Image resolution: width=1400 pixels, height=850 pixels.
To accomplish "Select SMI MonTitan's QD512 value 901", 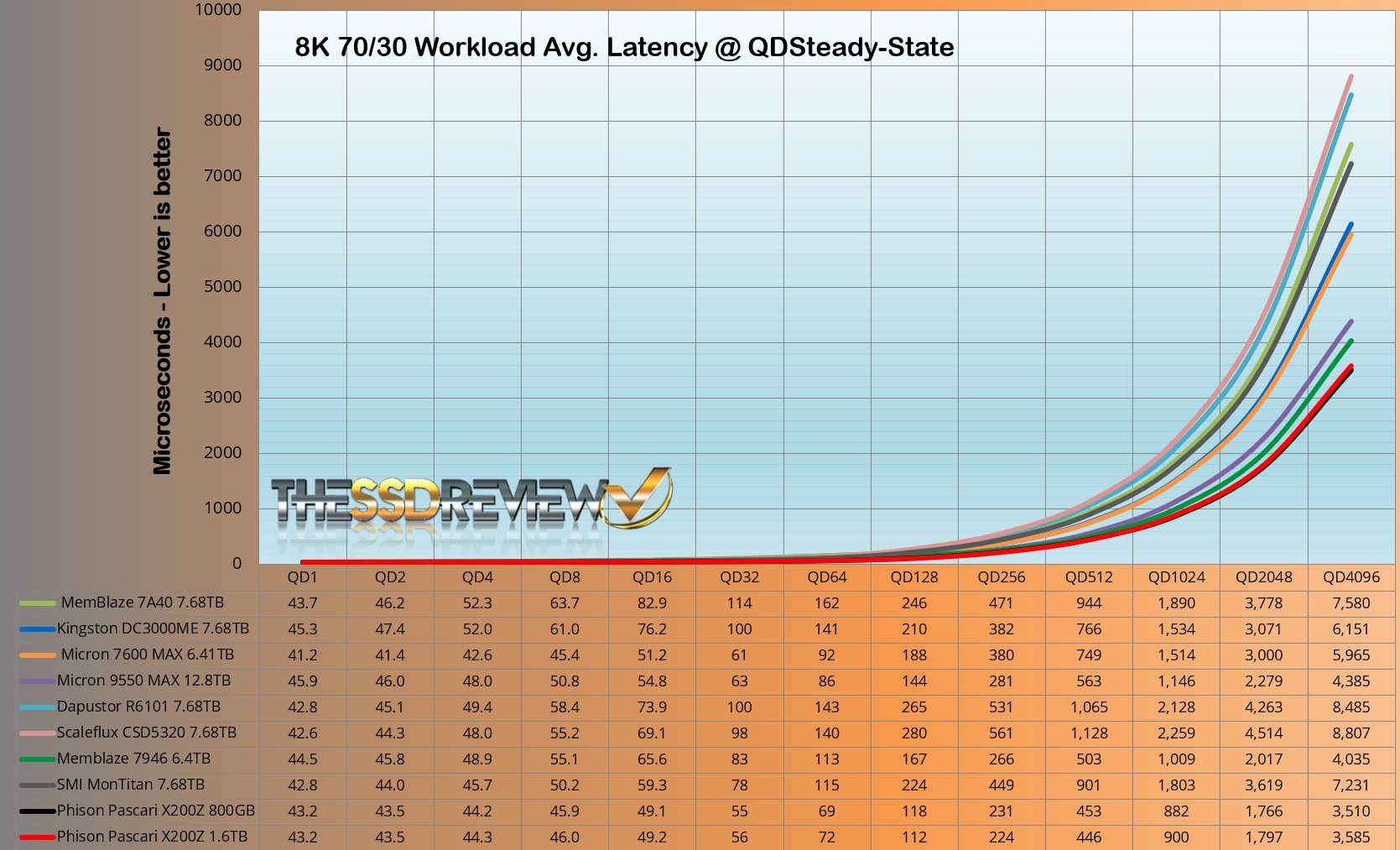I will [1089, 785].
